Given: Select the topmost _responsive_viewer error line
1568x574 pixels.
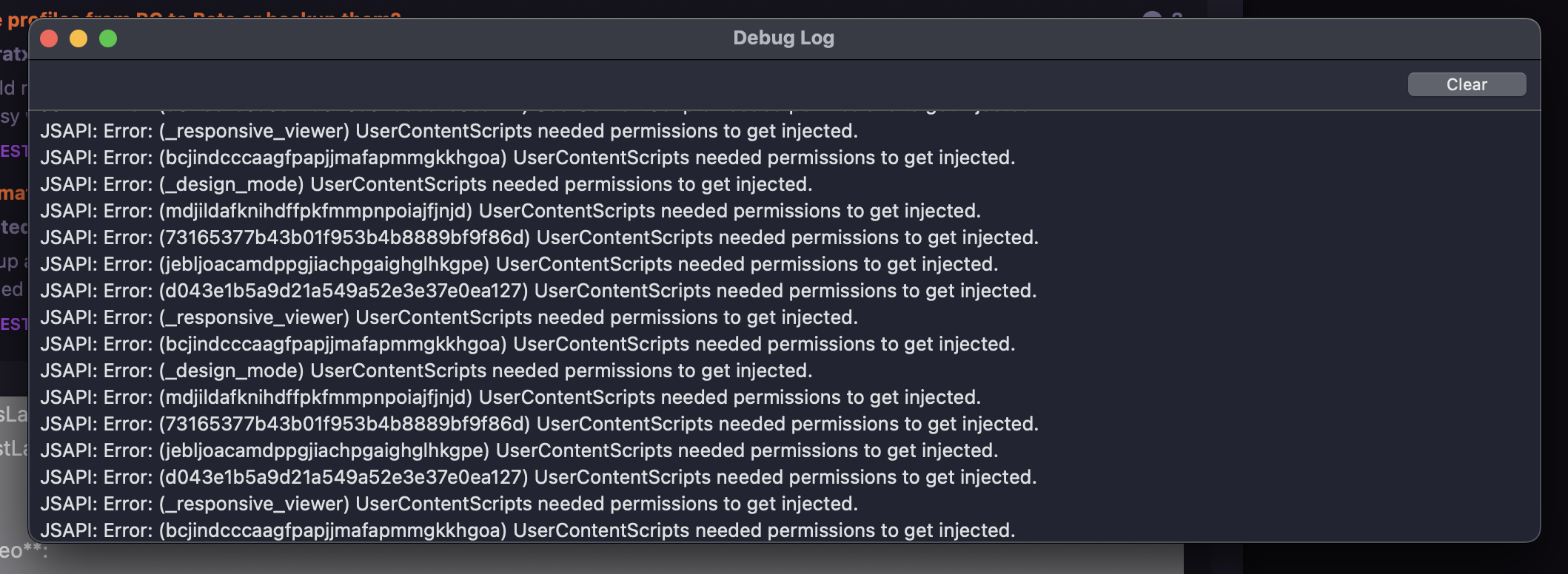Looking at the screenshot, I should 449,132.
